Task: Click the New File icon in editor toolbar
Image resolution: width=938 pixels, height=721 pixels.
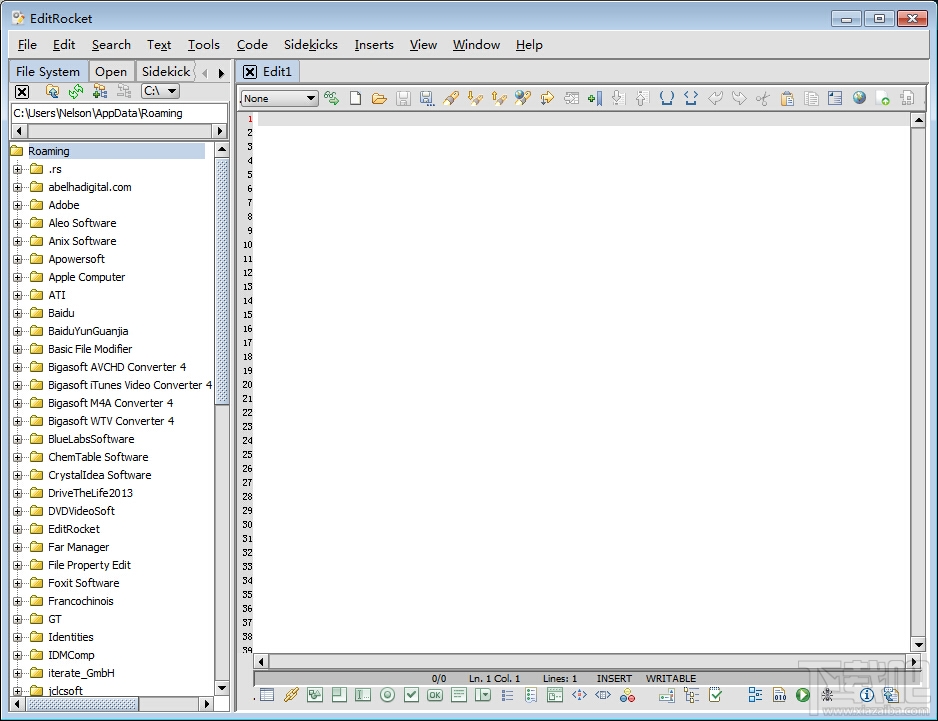Action: point(355,98)
